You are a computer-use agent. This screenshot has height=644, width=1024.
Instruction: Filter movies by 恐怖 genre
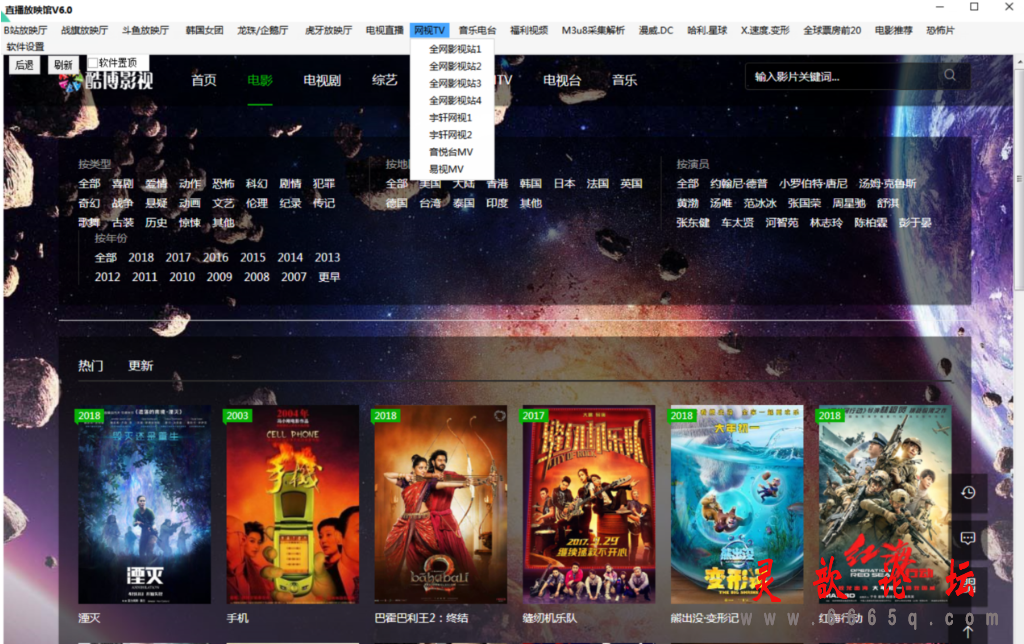[x=223, y=184]
